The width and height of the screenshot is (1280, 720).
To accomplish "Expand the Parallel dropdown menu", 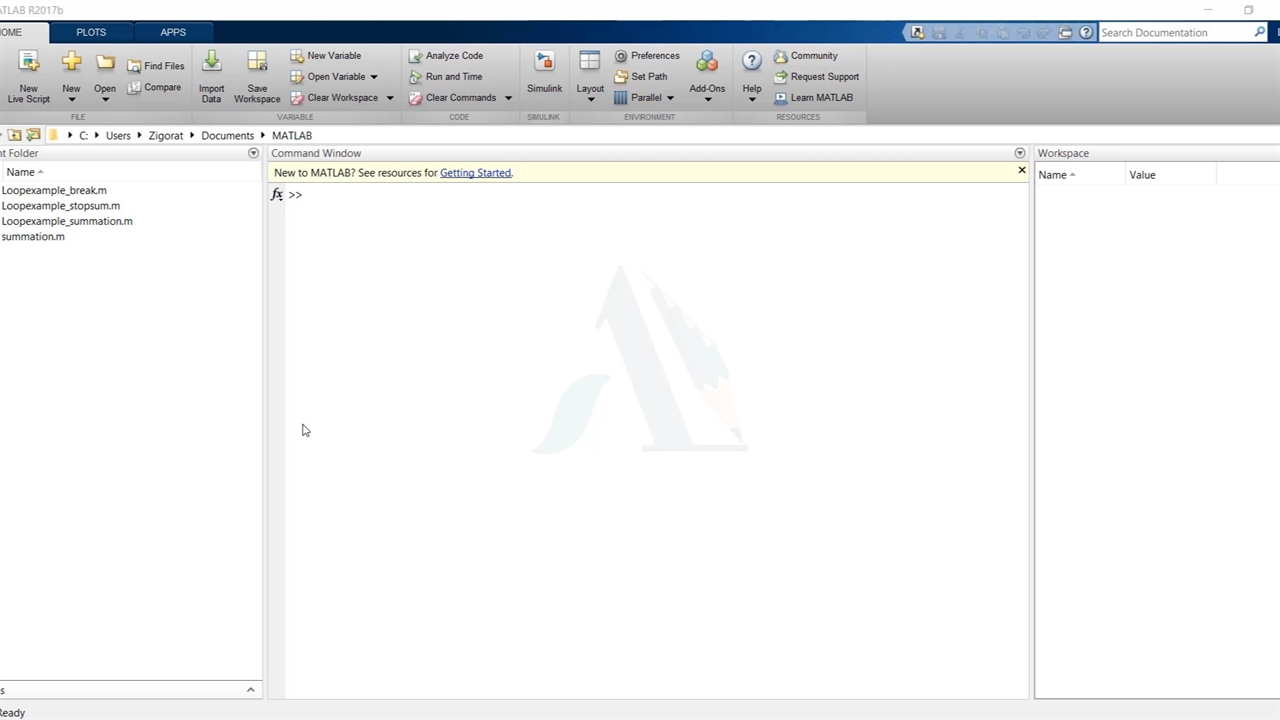I will tap(670, 98).
